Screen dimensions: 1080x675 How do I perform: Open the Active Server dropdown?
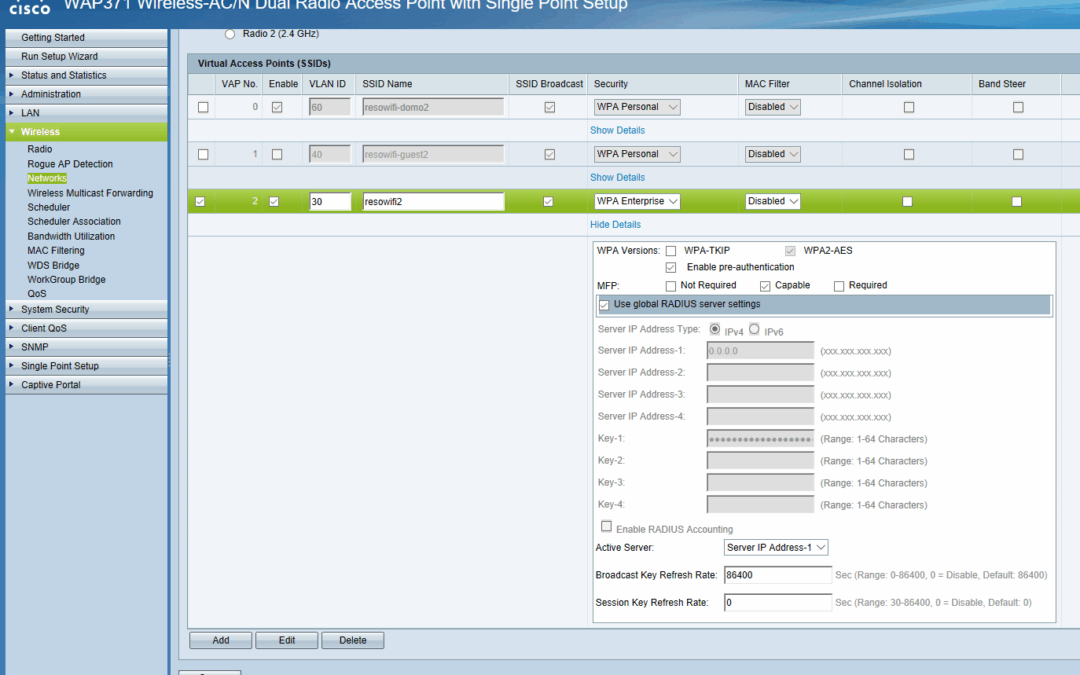[776, 548]
